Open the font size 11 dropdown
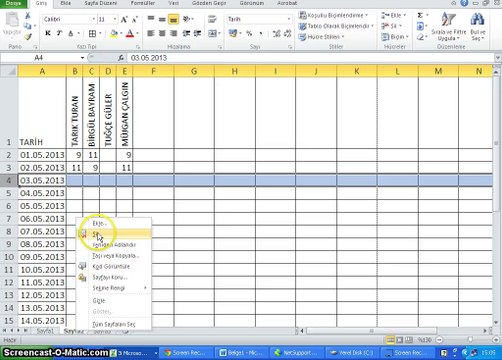The height and width of the screenshot is (360, 502). tap(115, 19)
